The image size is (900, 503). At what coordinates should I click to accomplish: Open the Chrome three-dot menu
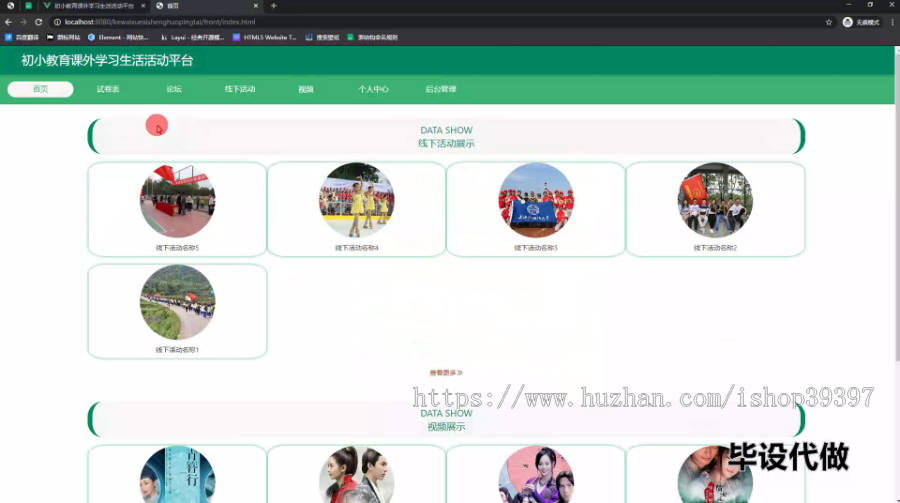[x=892, y=22]
